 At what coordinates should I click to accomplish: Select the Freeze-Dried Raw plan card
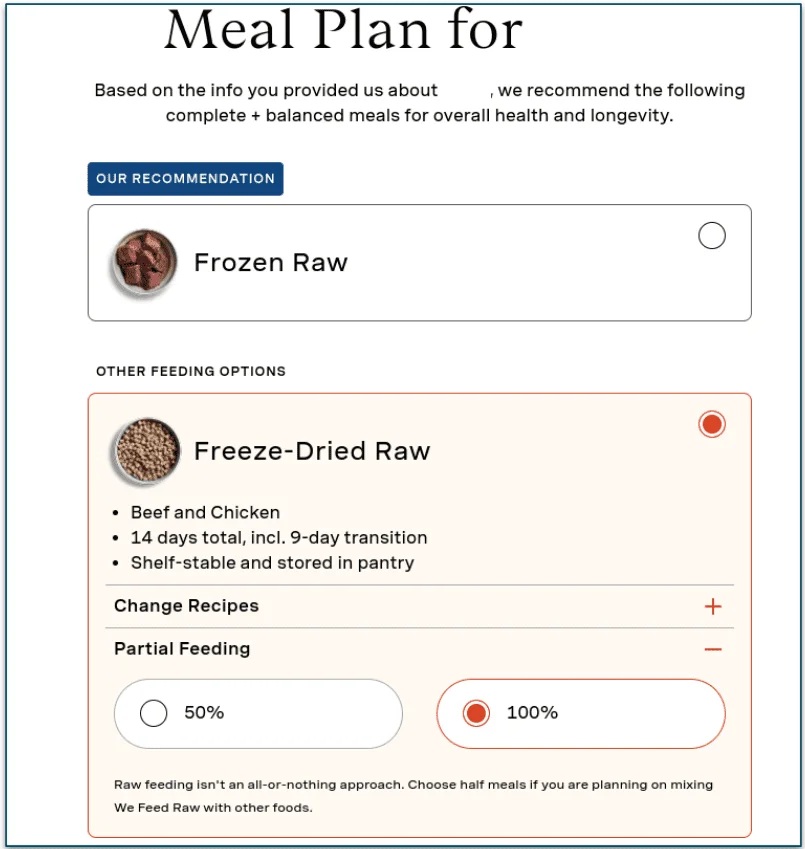click(x=420, y=450)
